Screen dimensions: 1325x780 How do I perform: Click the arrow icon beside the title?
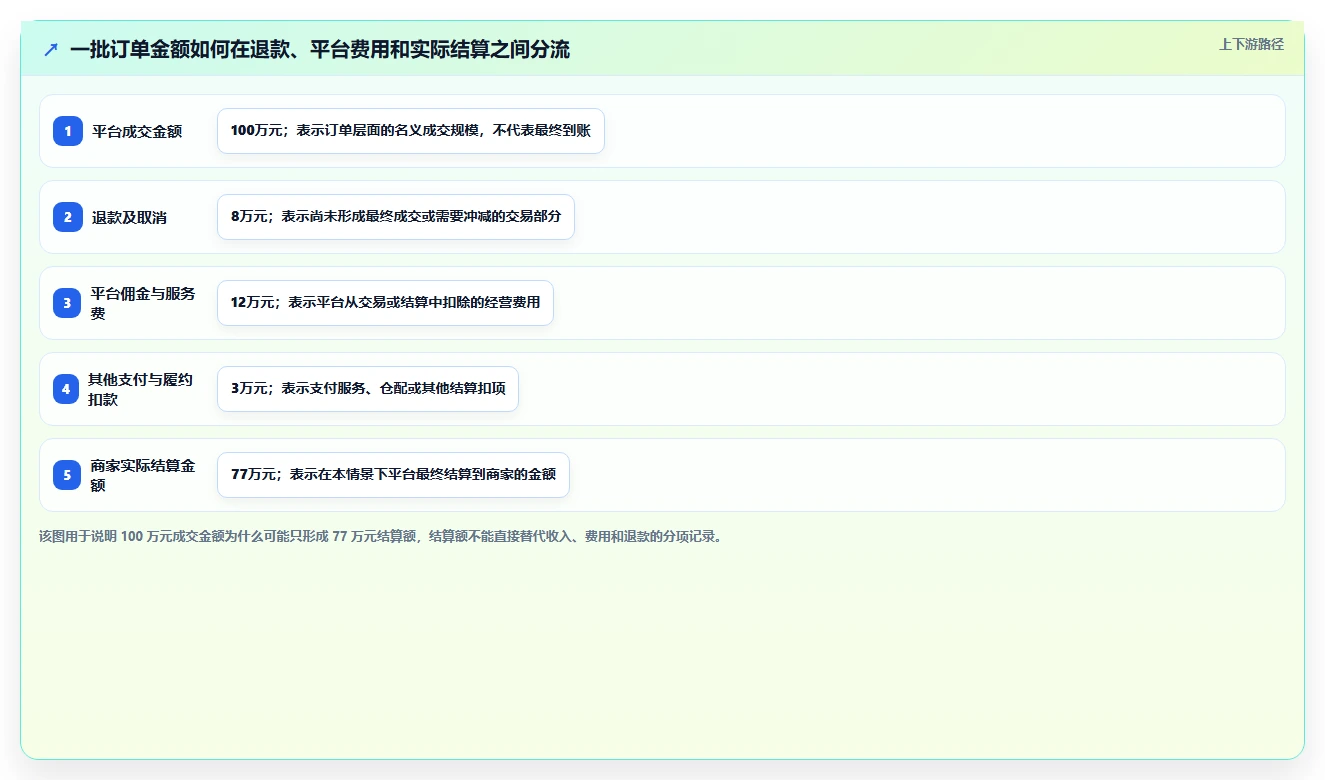click(51, 49)
